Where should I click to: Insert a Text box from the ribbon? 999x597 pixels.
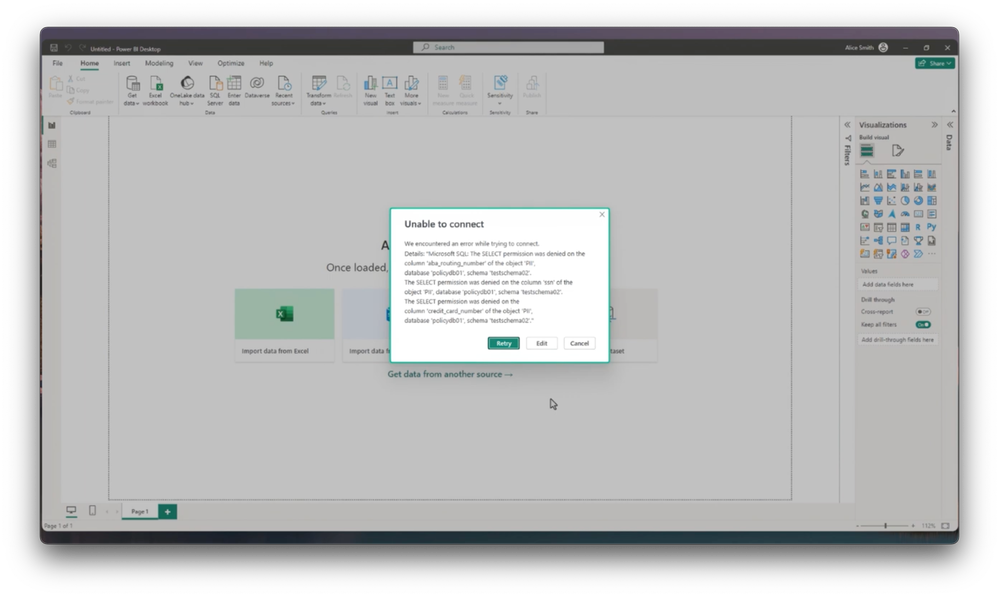[x=389, y=90]
